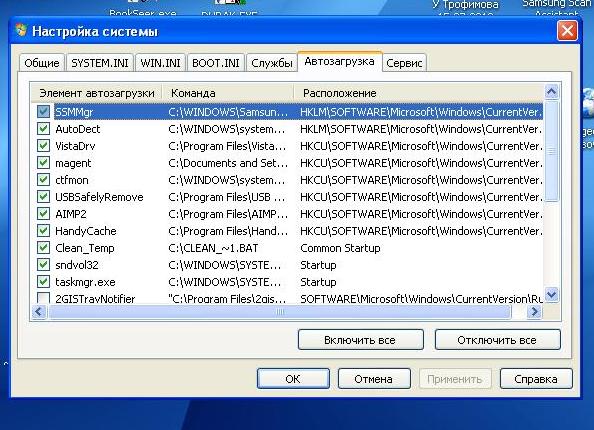Click the Отключить все button
Image resolution: width=594 pixels, height=430 pixels.
pos(497,340)
